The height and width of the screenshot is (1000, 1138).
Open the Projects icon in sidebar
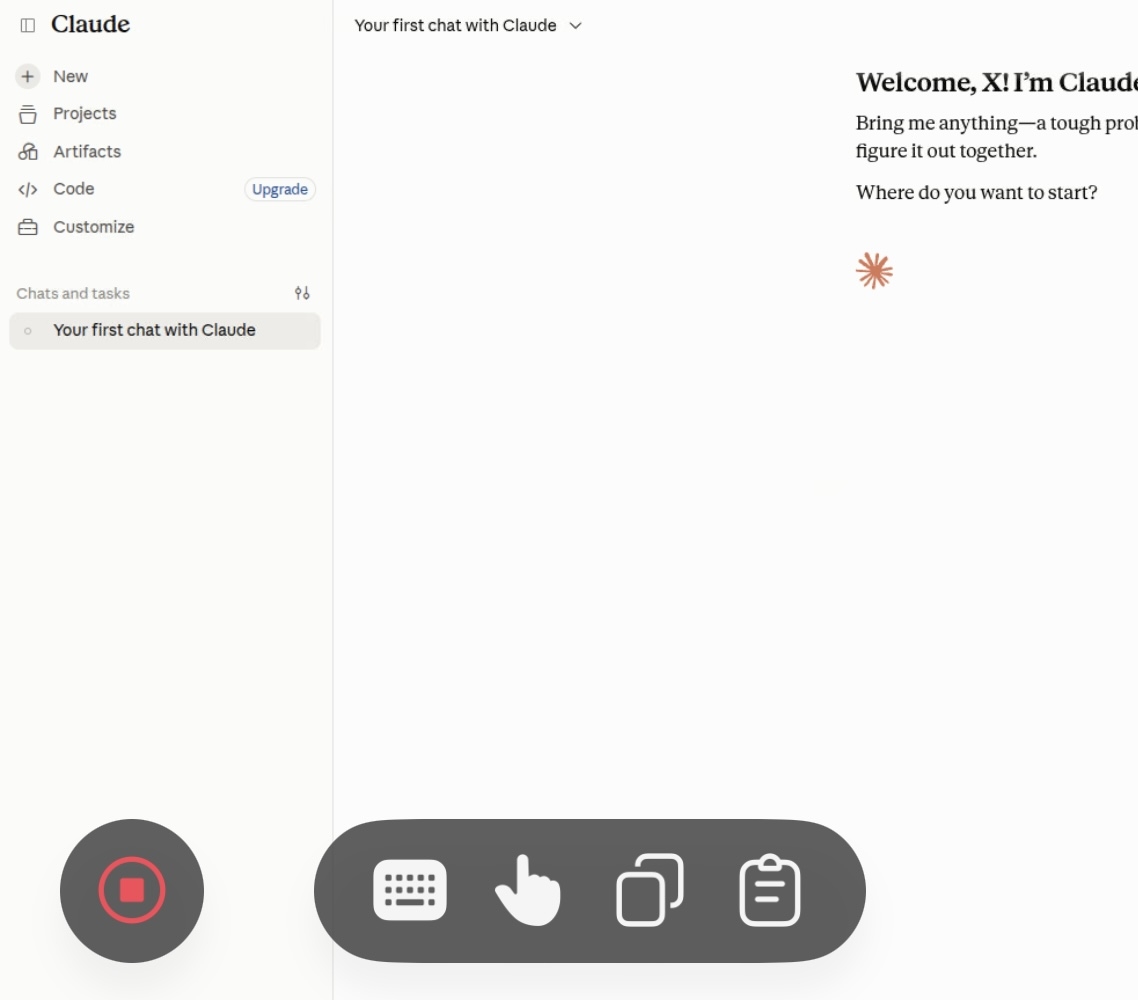click(x=28, y=114)
